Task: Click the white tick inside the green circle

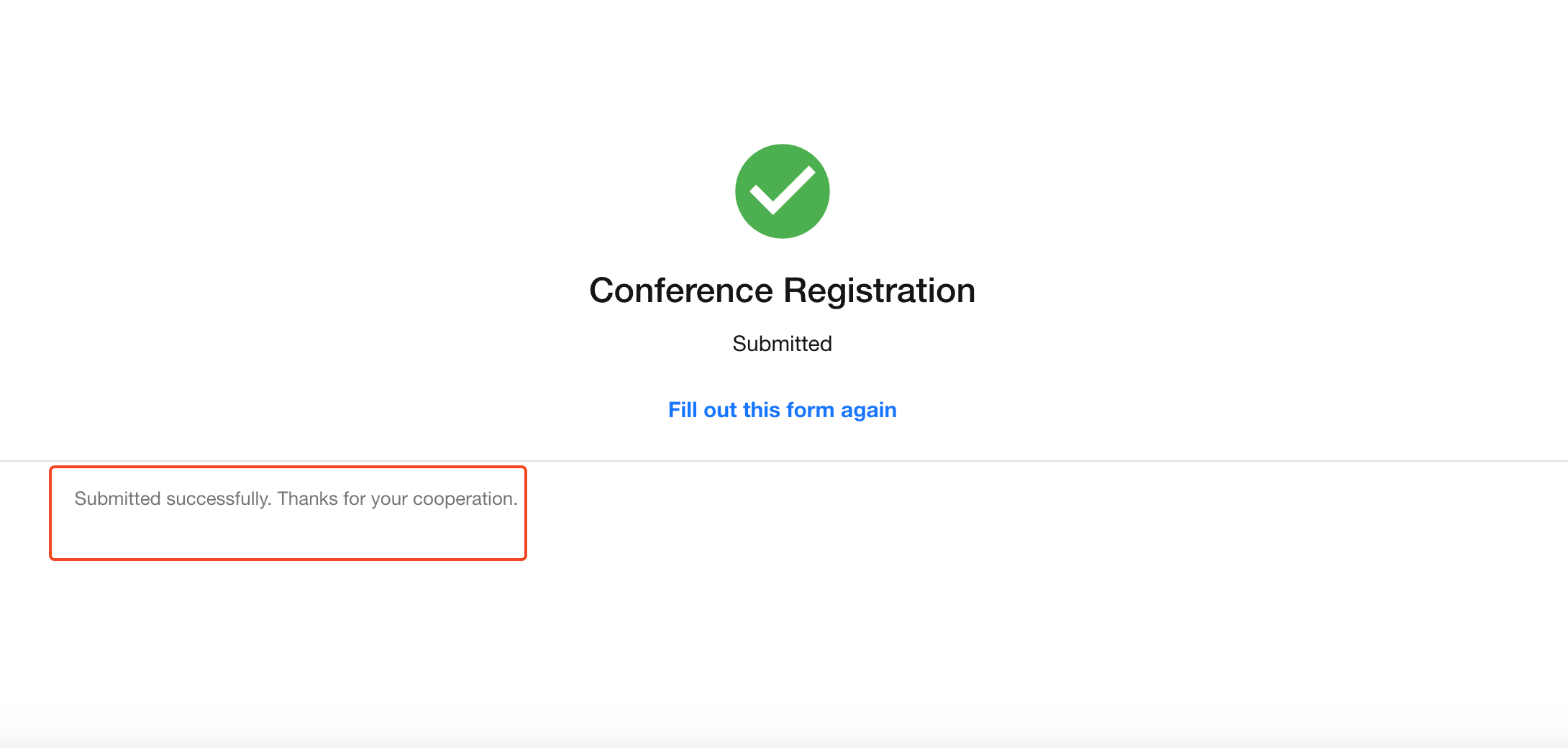Action: (781, 191)
